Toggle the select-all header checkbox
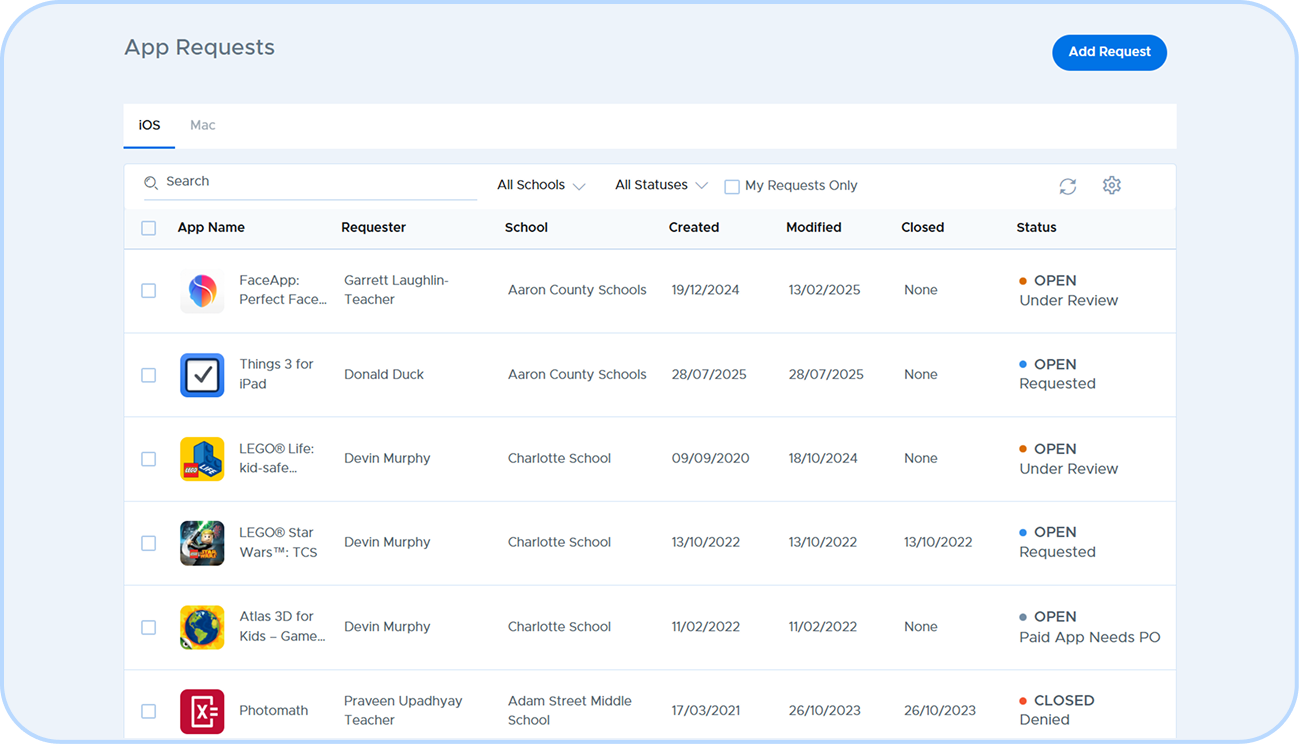Viewport: 1299px width, 744px height. point(149,228)
